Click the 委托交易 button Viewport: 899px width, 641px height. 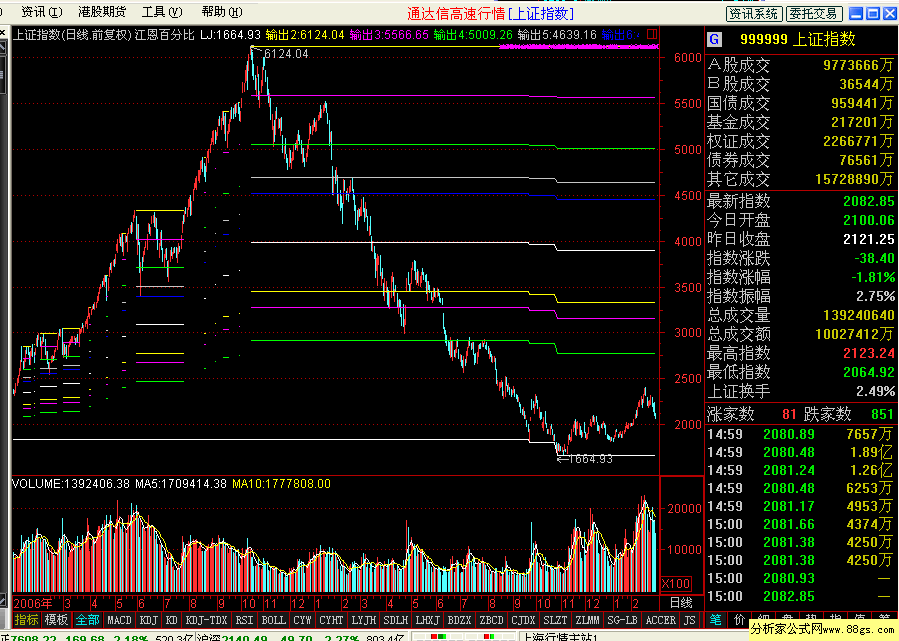coord(814,13)
